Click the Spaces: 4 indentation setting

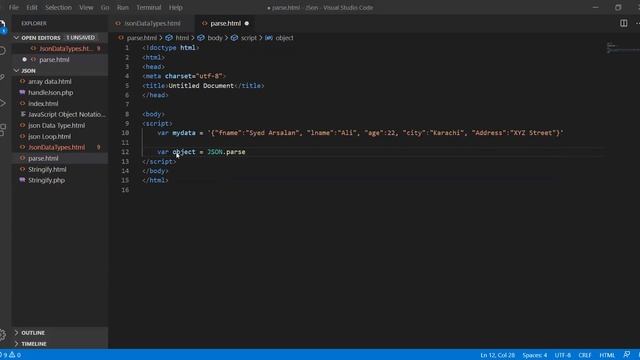(534, 355)
